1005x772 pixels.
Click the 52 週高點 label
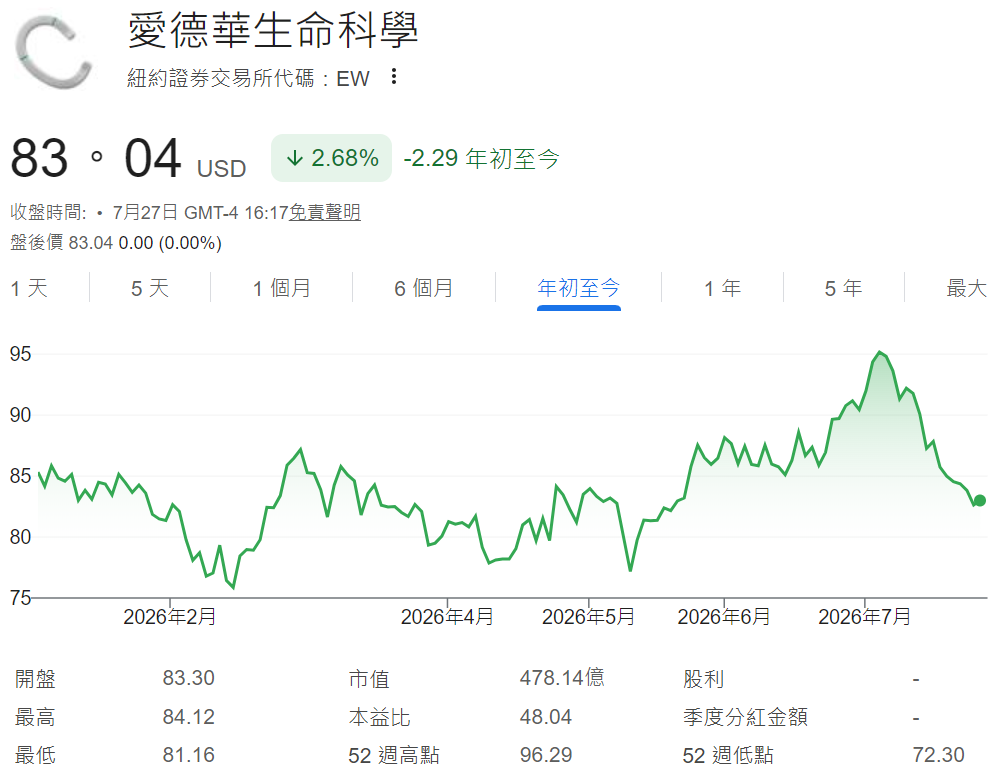coord(394,755)
